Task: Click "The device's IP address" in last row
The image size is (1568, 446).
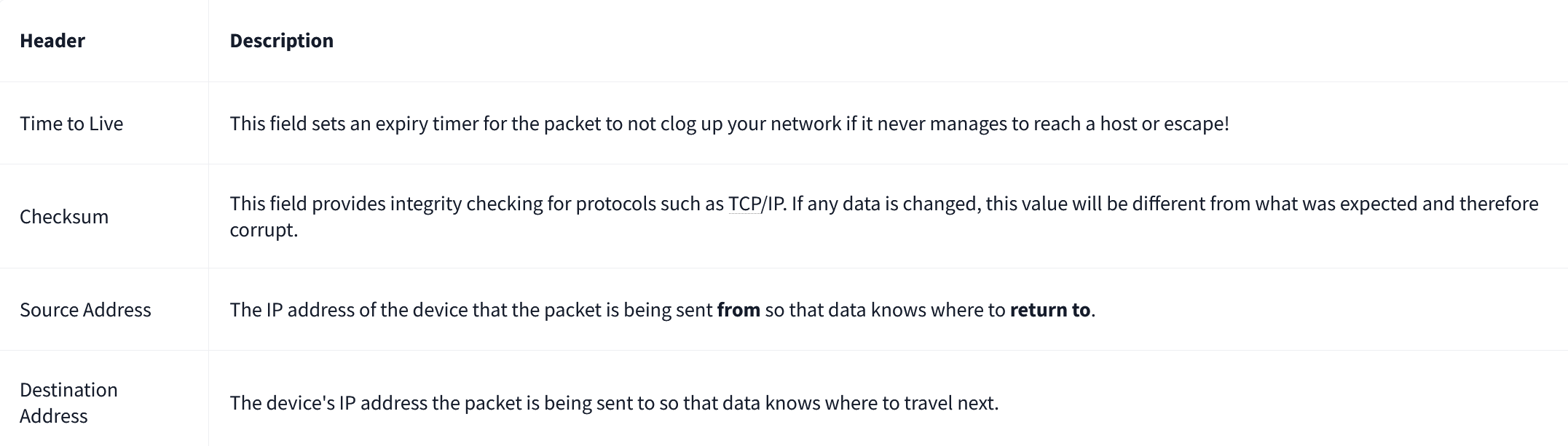Action: point(328,403)
